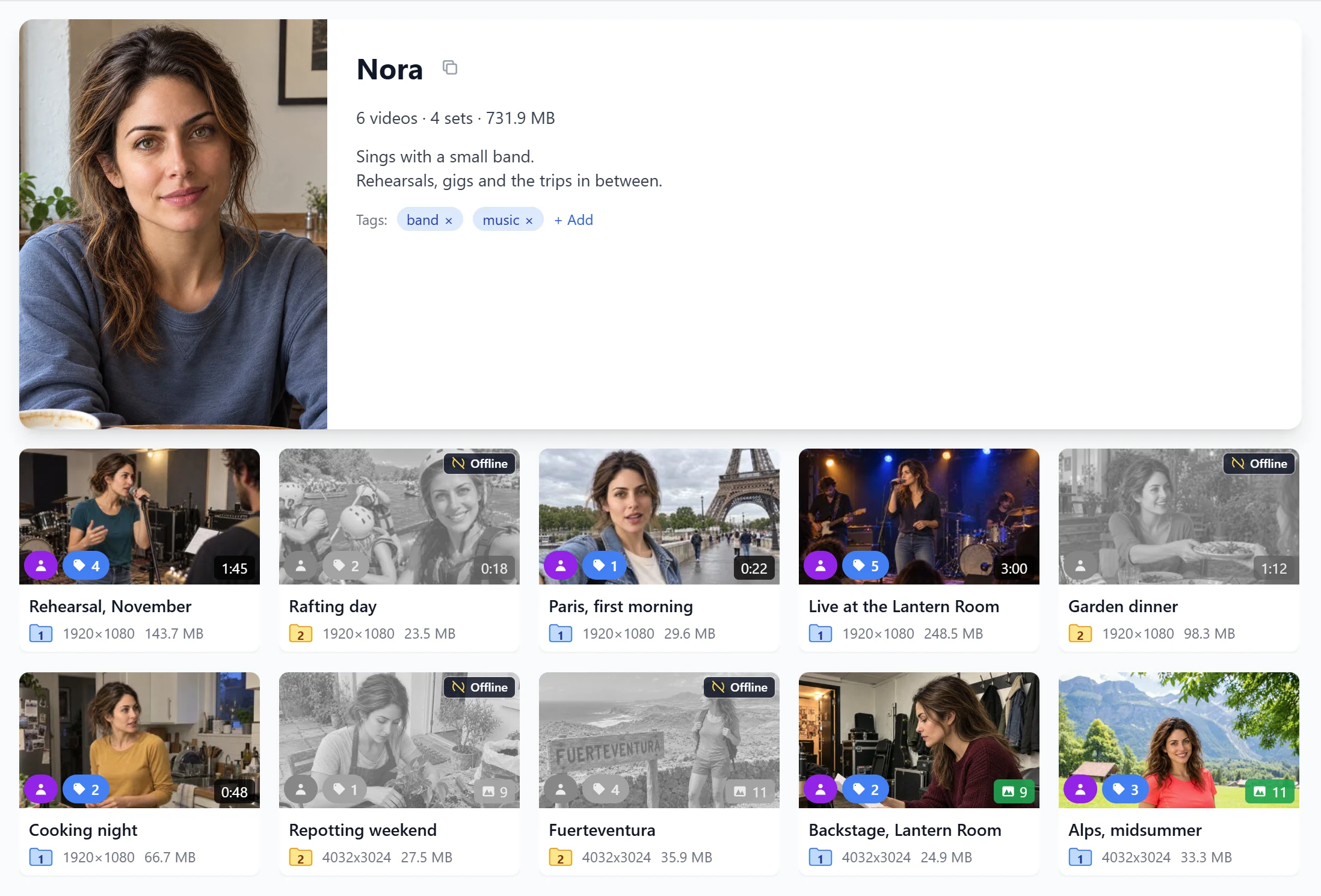1321x896 pixels.
Task: Select the '6 videos · 4 sets · 731.9 MB' summary
Action: [x=455, y=118]
